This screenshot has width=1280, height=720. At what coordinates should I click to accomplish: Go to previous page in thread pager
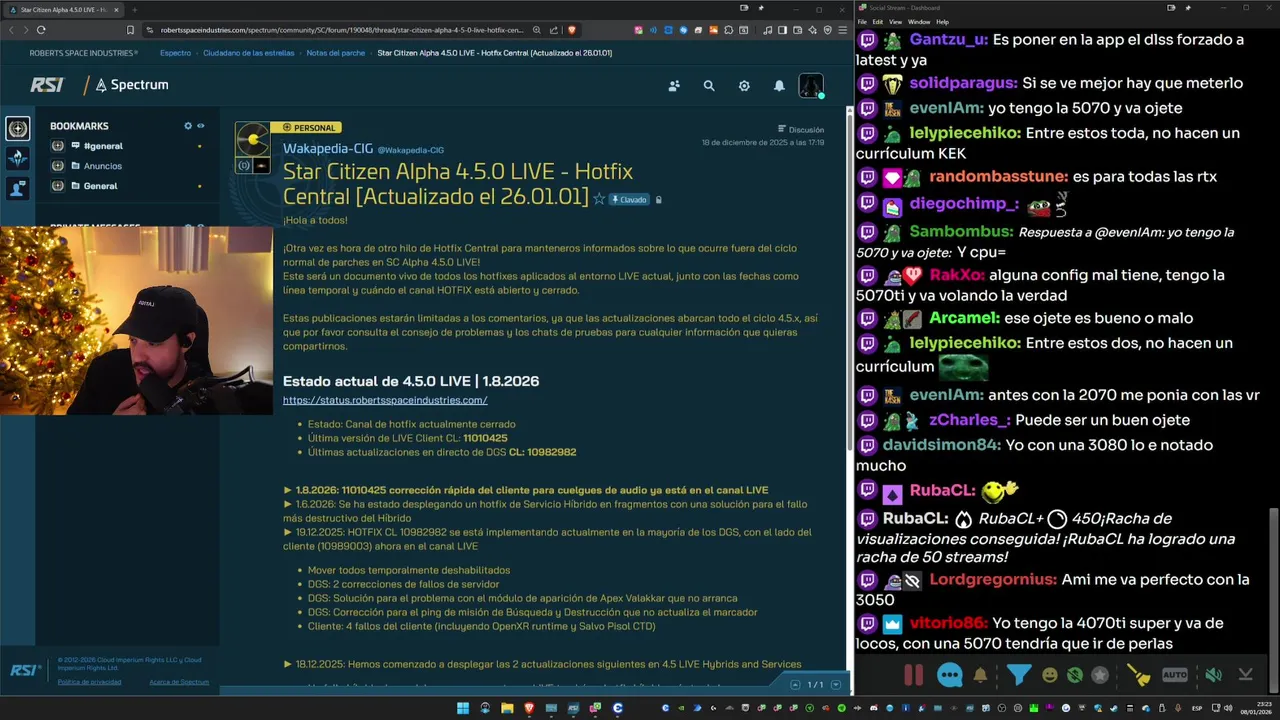(x=797, y=684)
